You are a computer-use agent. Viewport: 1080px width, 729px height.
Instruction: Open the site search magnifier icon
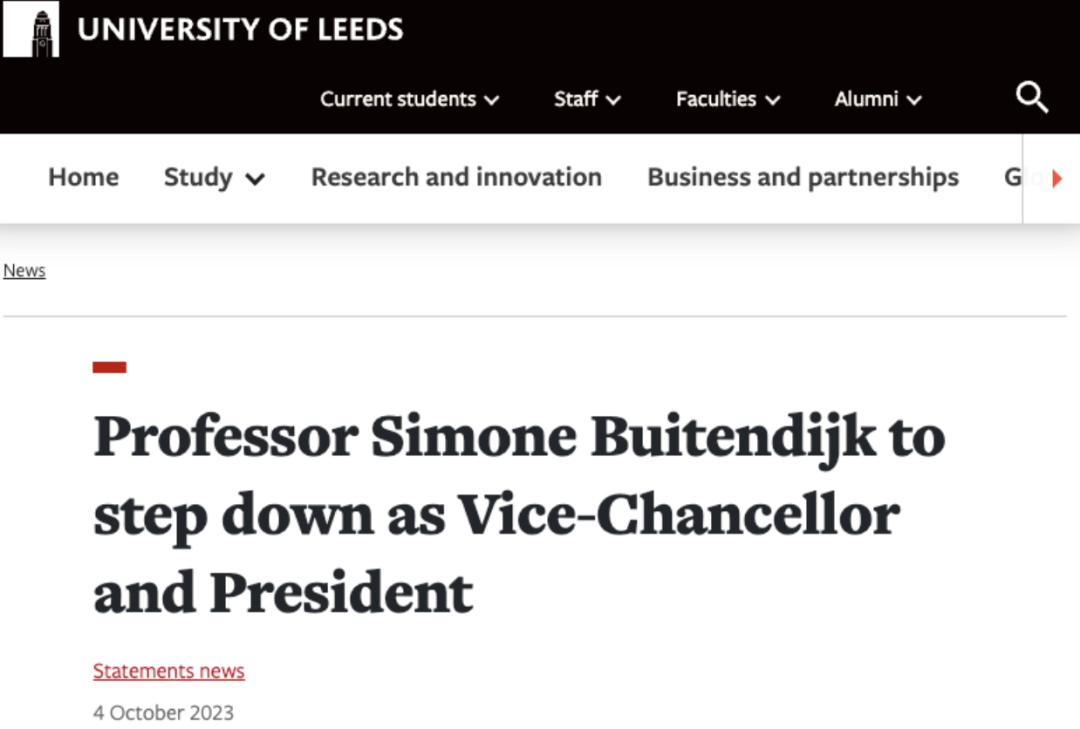[1032, 98]
